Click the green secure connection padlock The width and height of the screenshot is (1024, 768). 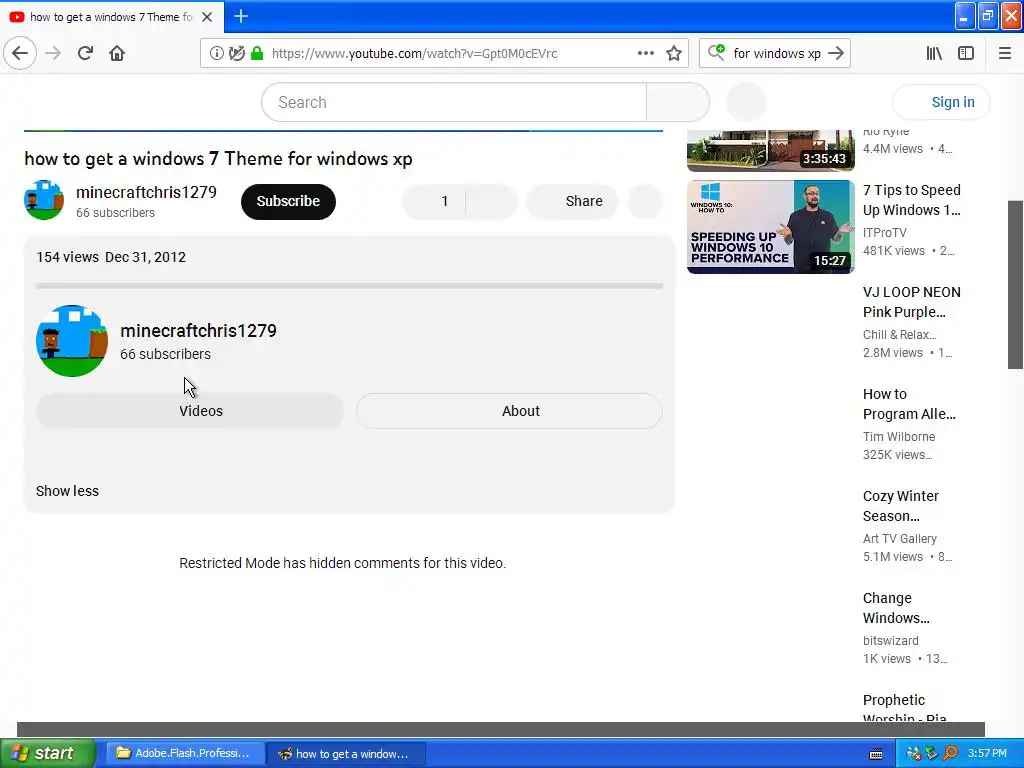pyautogui.click(x=257, y=54)
